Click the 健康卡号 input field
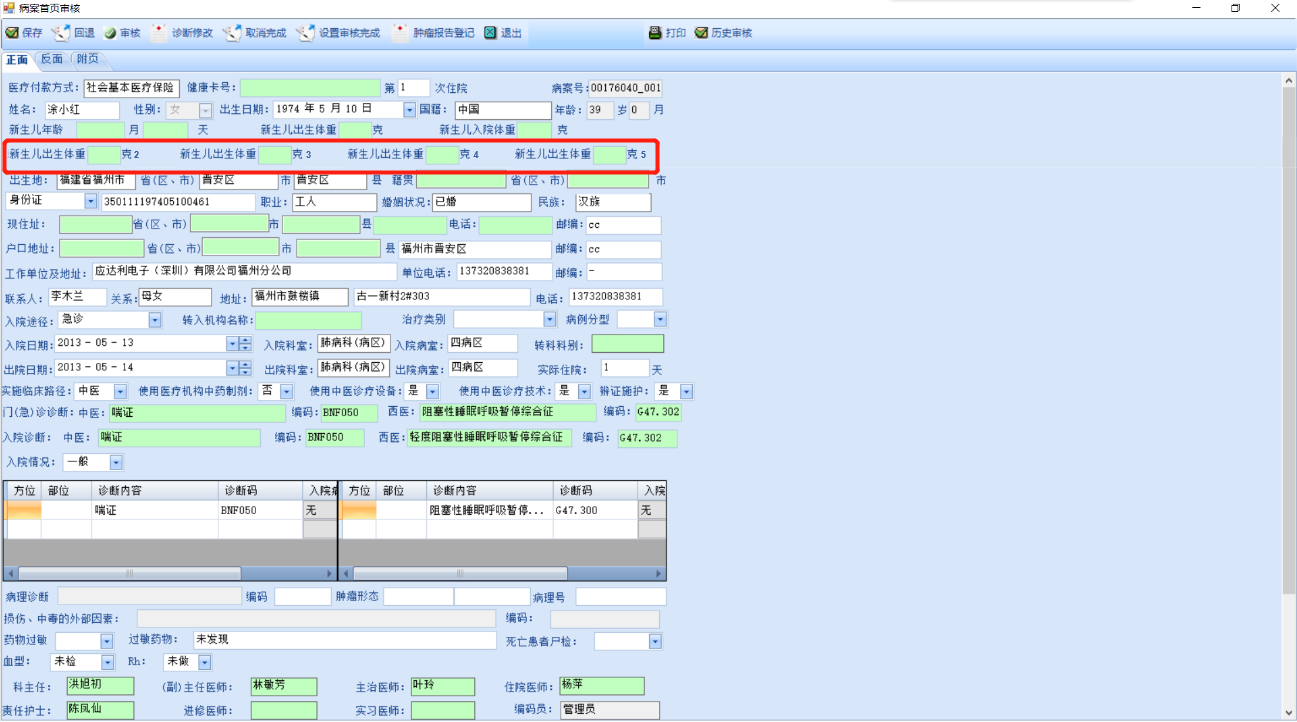The height and width of the screenshot is (722, 1297). [x=310, y=88]
